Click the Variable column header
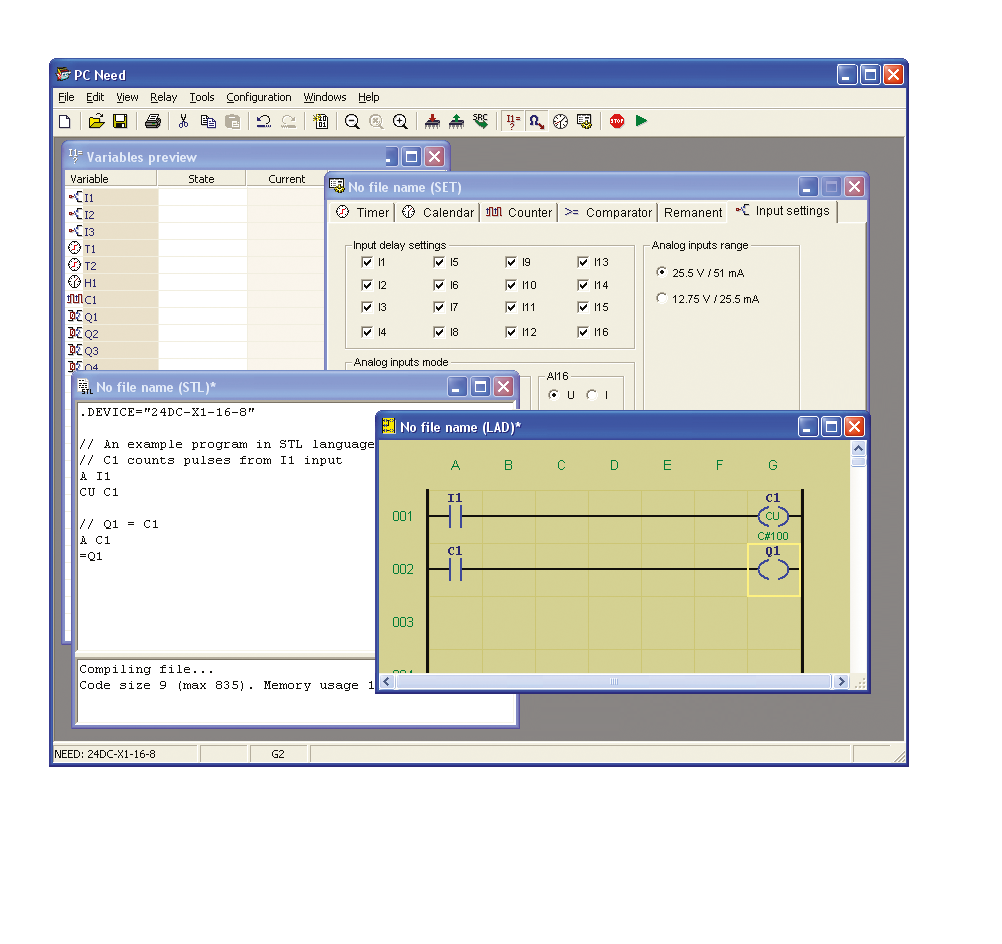This screenshot has width=1002, height=944. (111, 179)
